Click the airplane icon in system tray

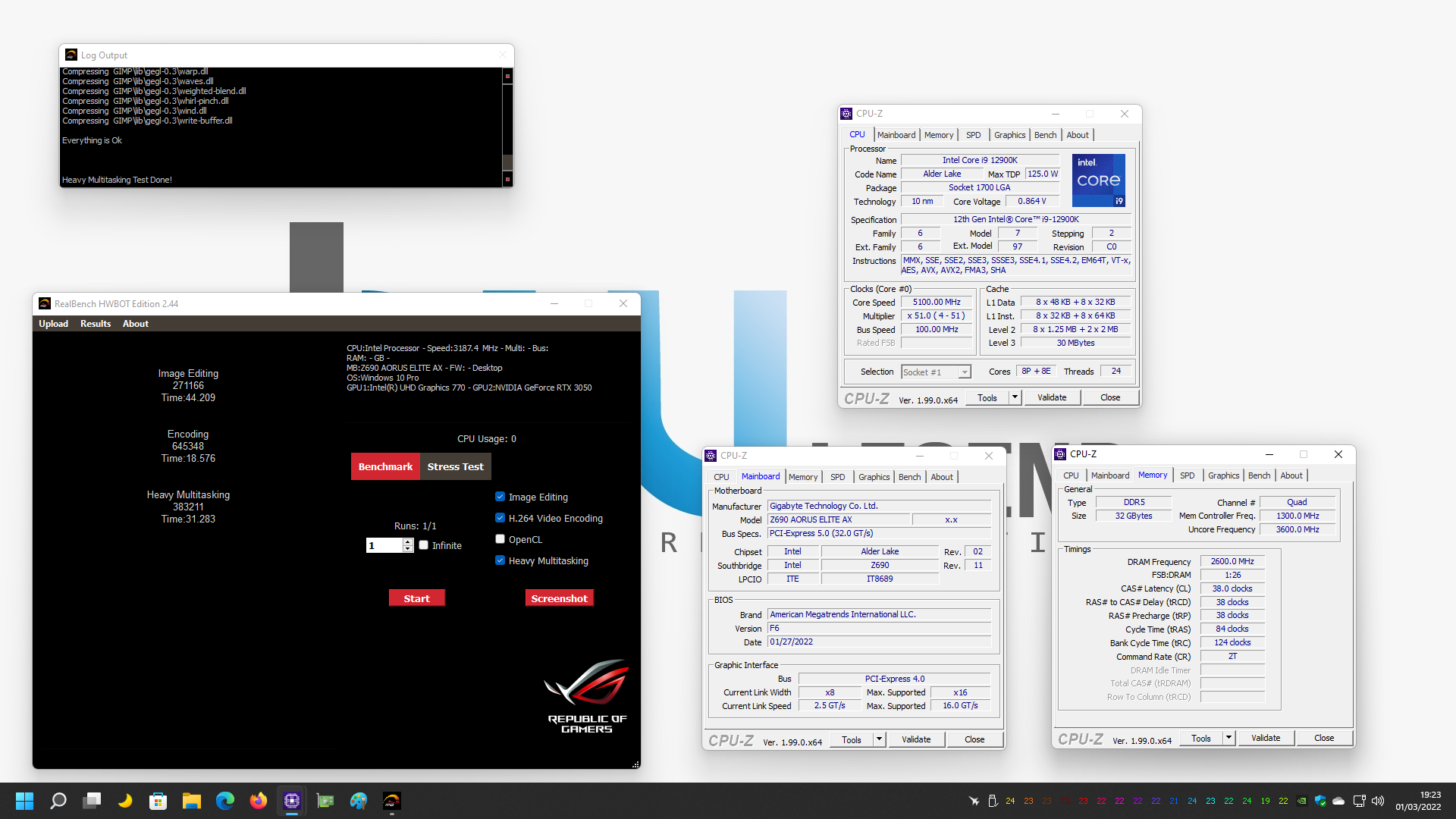click(x=974, y=801)
